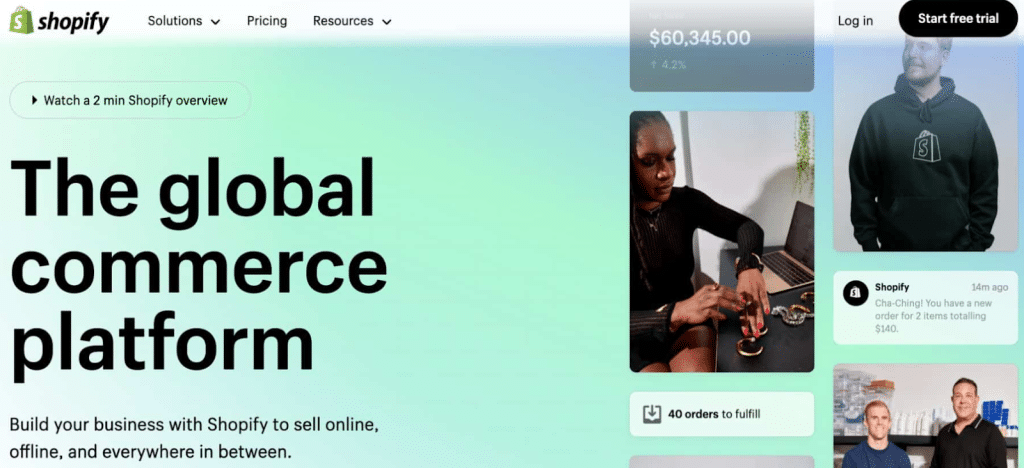Click the Start free trial button
1024x468 pixels.
click(958, 18)
